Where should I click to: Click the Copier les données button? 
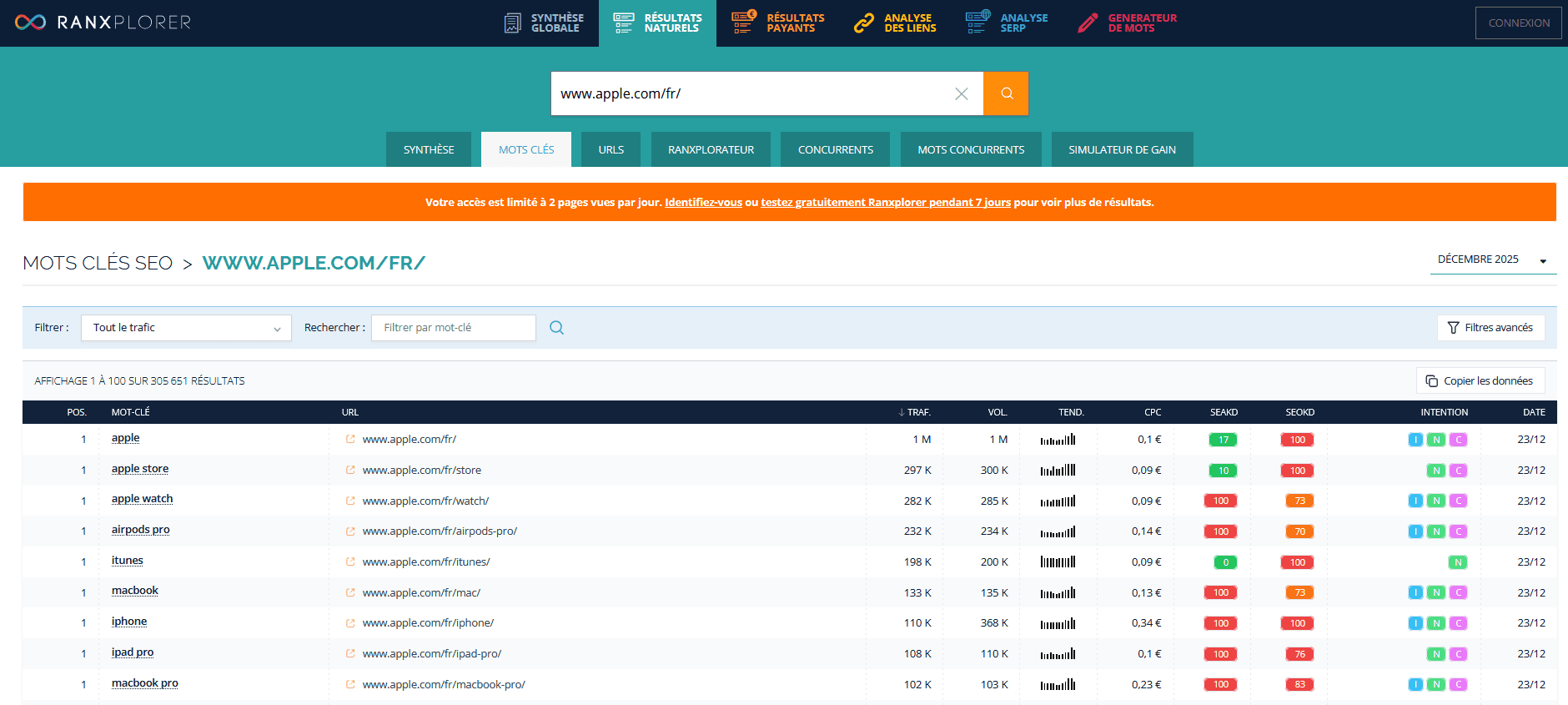pyautogui.click(x=1480, y=381)
